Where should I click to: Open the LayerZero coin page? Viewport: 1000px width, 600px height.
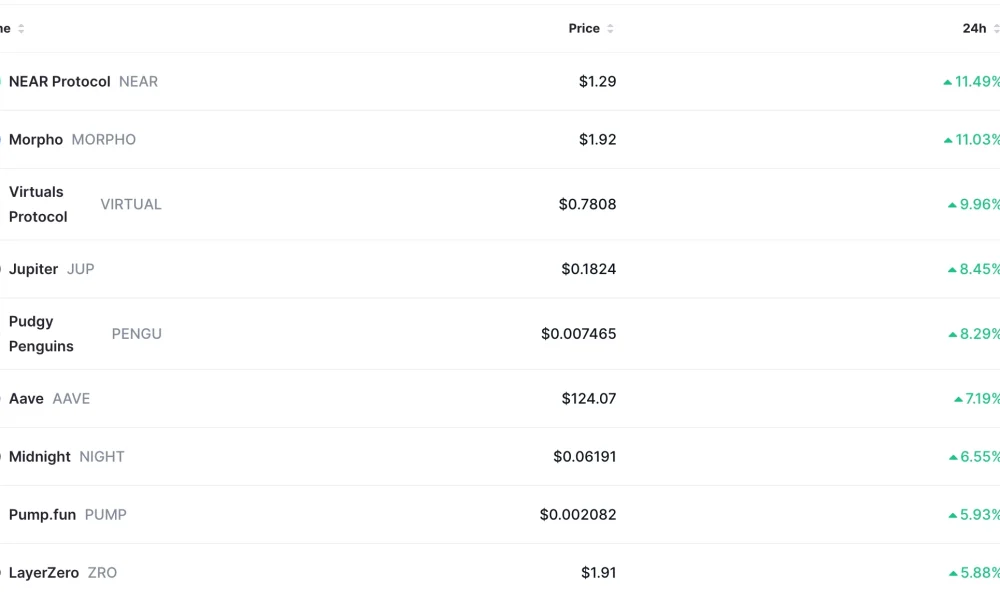click(43, 572)
